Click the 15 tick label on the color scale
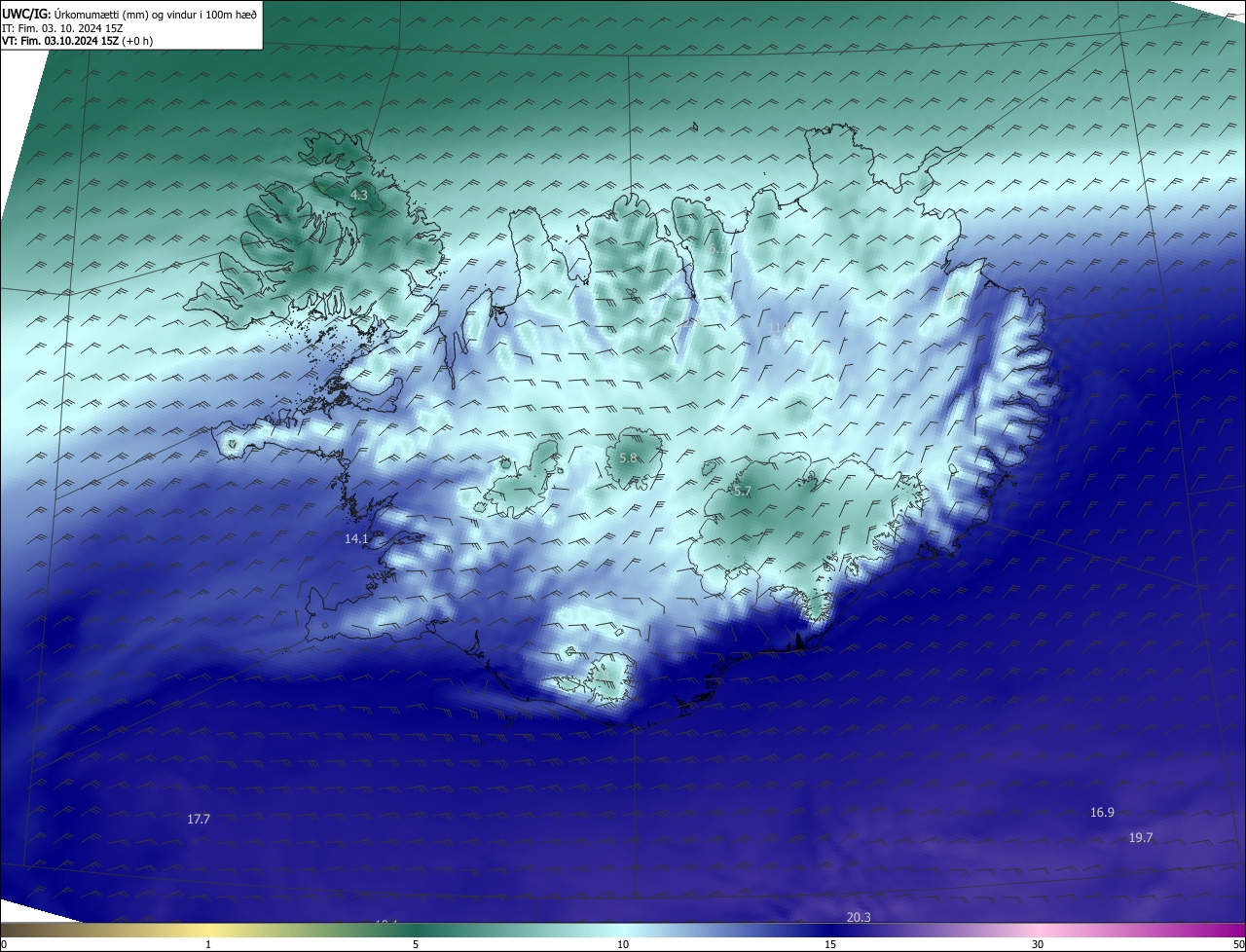This screenshot has height=952, width=1246. 830,944
